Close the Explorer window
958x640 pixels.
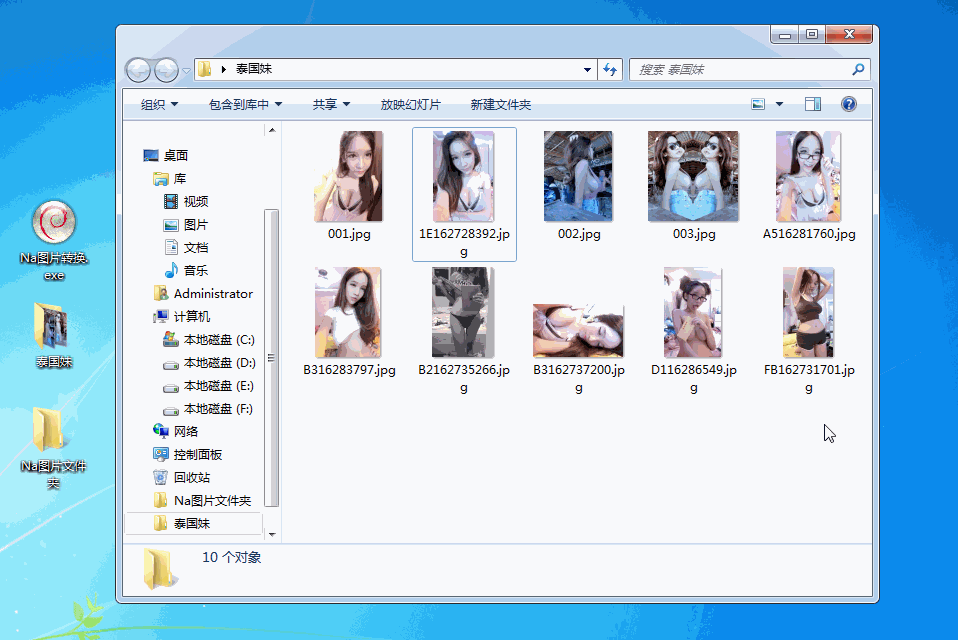pyautogui.click(x=849, y=34)
